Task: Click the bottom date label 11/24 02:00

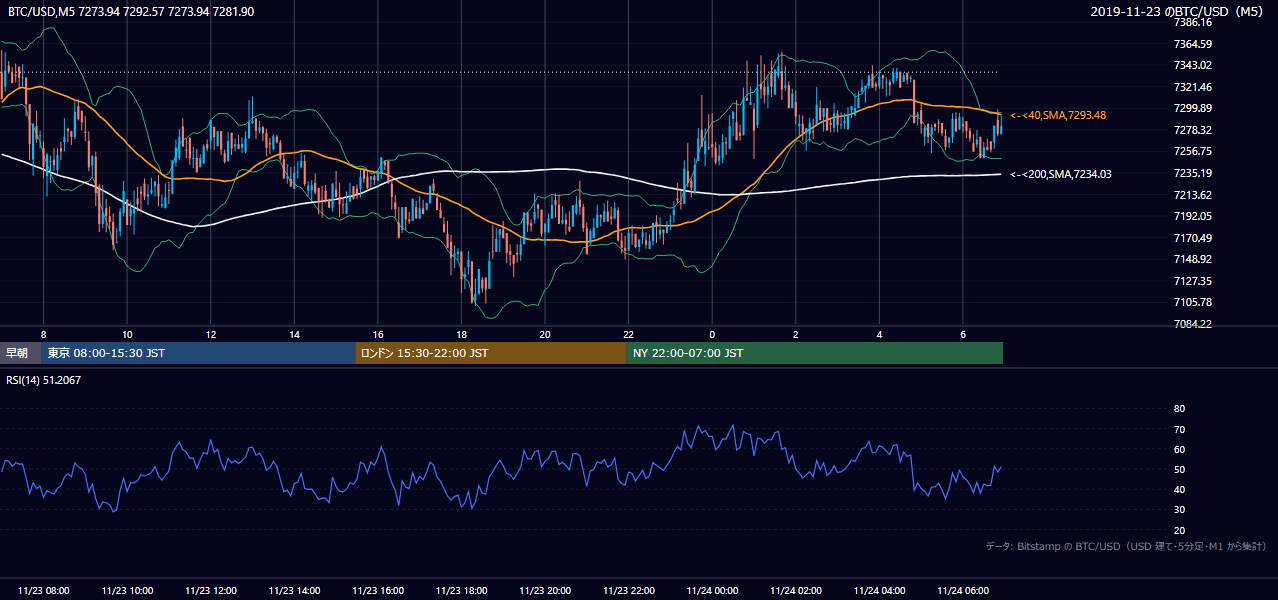Action: 795,591
